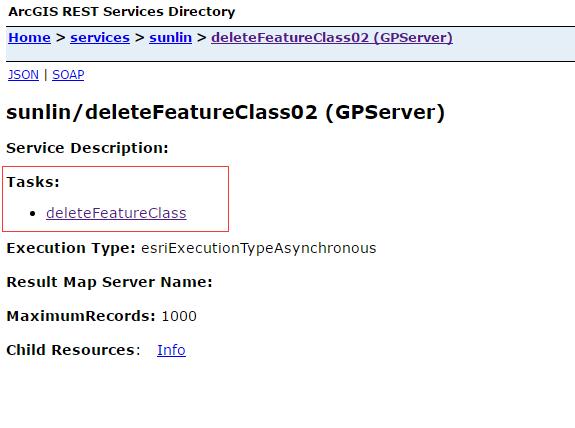Open the SOAP link
Viewport: 575px width, 428px height.
click(68, 74)
